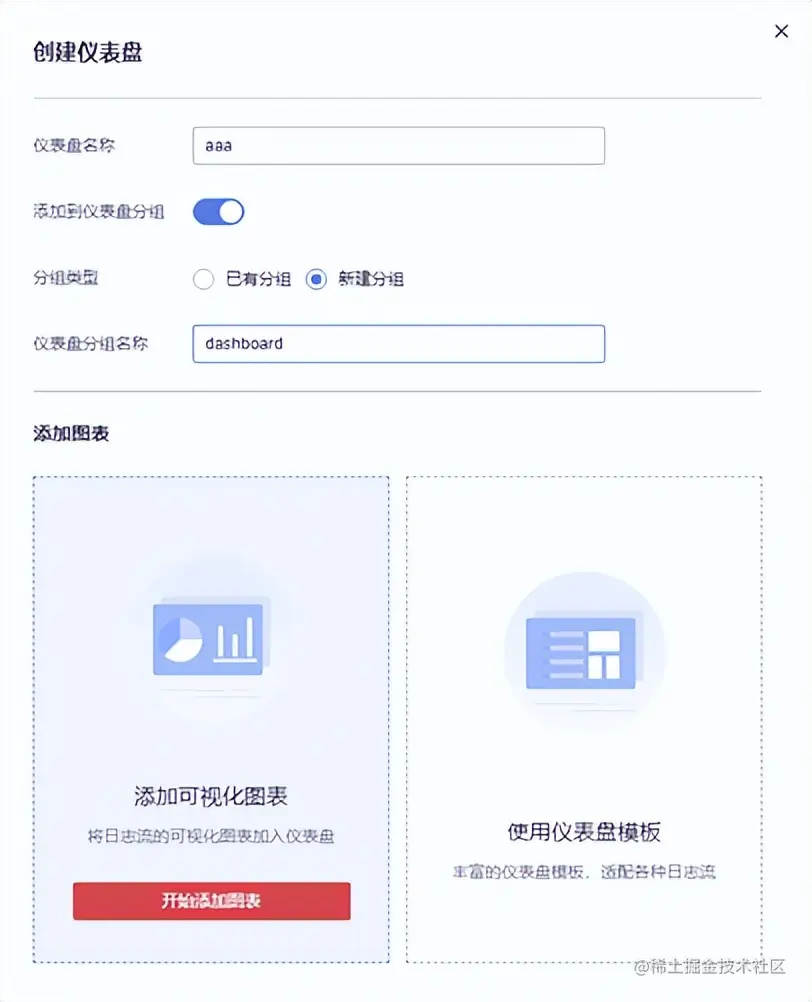Image resolution: width=812 pixels, height=1002 pixels.
Task: Click the 仪表盘名称 label
Action: point(74,146)
